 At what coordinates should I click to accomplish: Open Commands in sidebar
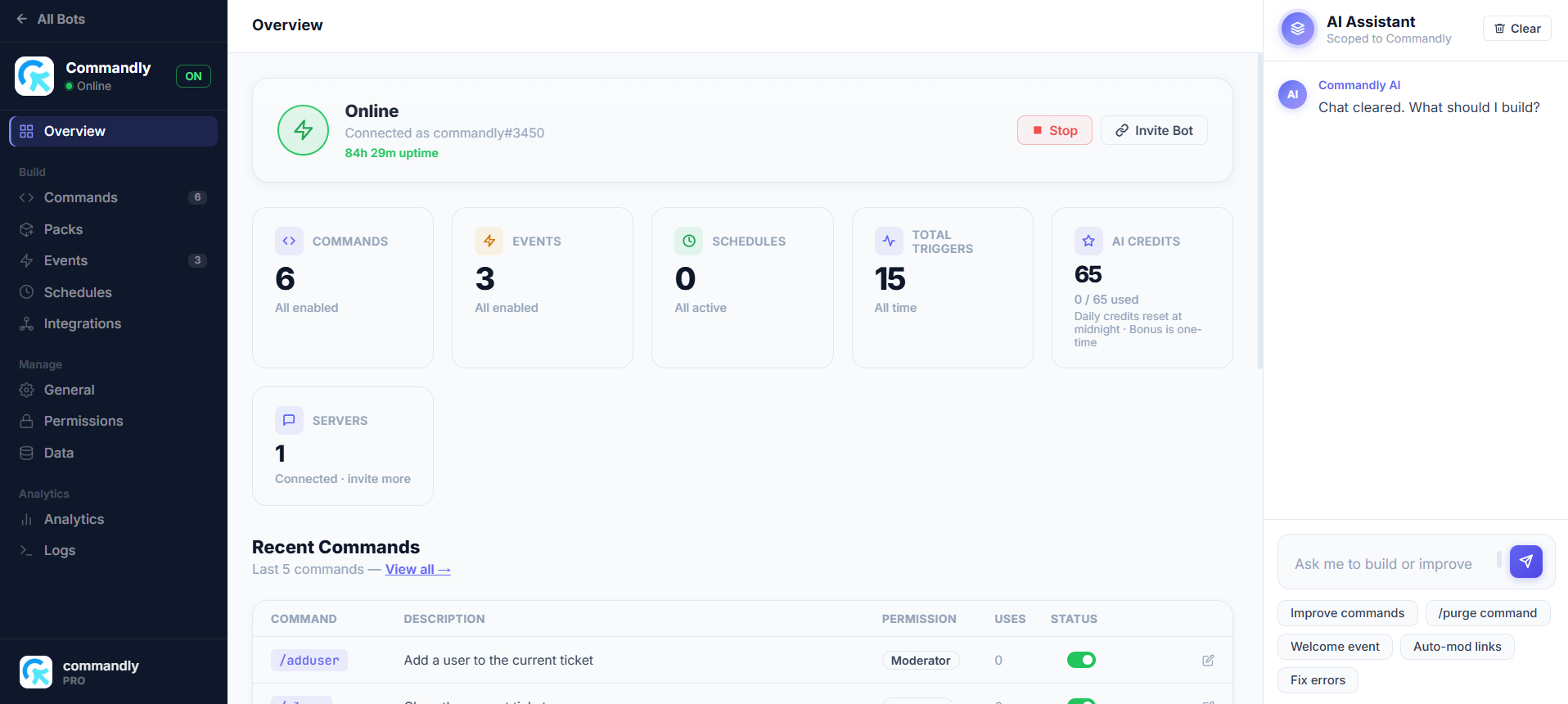[114, 197]
